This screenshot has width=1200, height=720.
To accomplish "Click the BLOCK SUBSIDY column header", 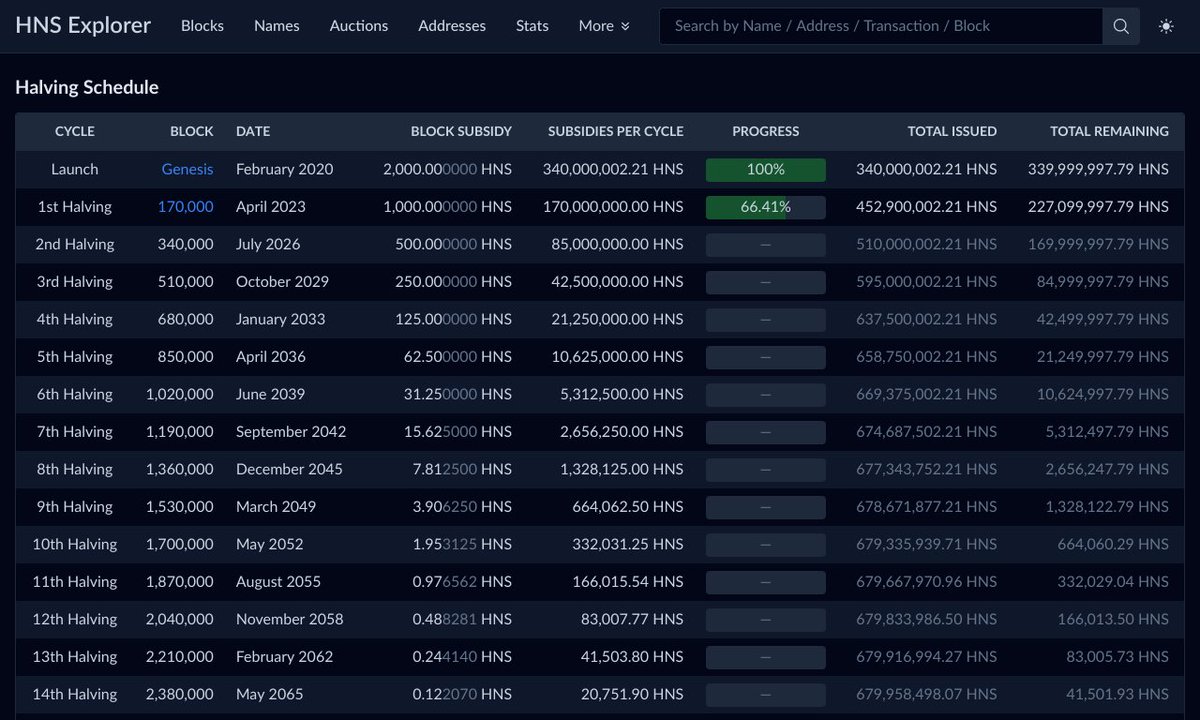I will 461,131.
